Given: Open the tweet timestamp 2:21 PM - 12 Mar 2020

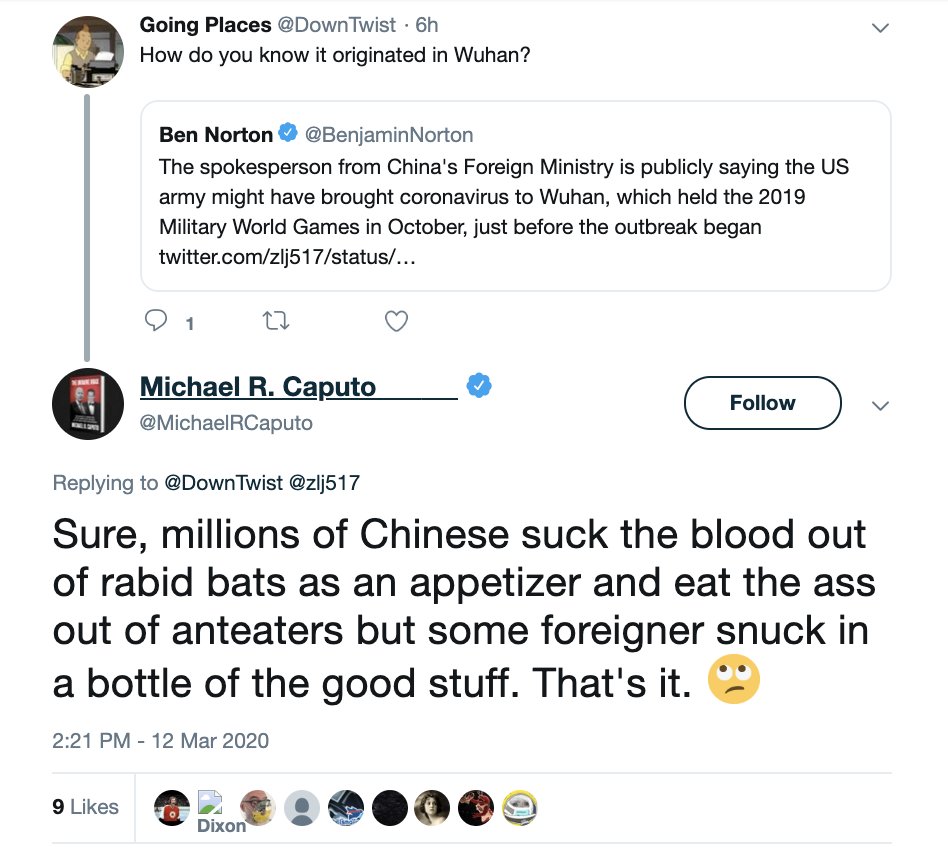Looking at the screenshot, I should 160,740.
